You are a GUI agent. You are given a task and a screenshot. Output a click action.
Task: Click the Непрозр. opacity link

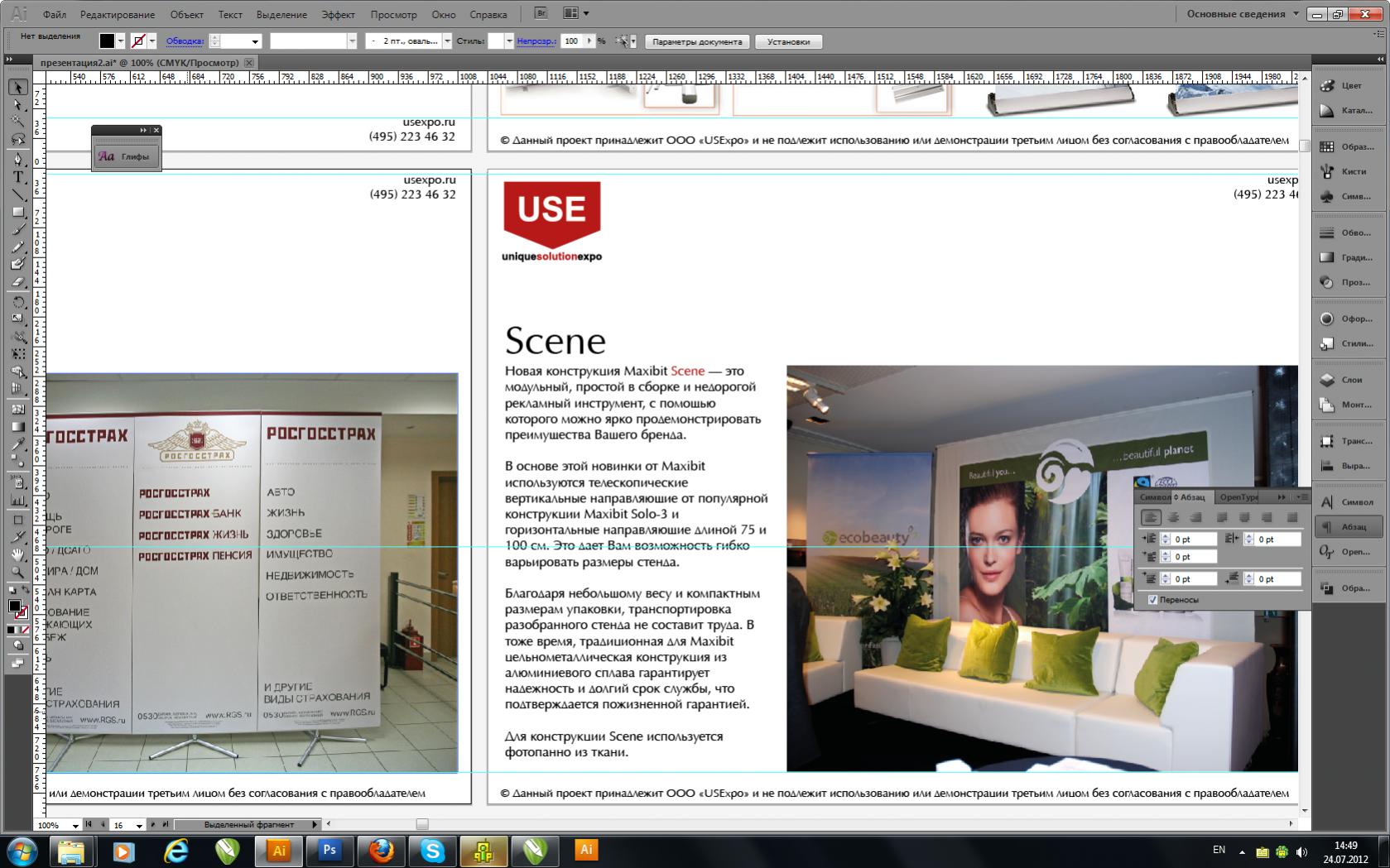pos(536,41)
